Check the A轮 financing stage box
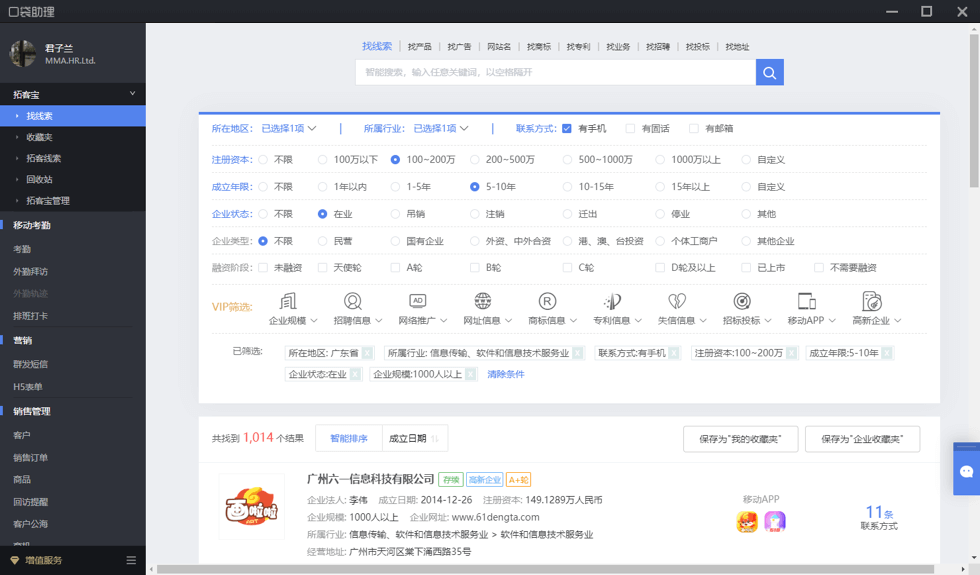980x575 pixels. click(x=395, y=268)
